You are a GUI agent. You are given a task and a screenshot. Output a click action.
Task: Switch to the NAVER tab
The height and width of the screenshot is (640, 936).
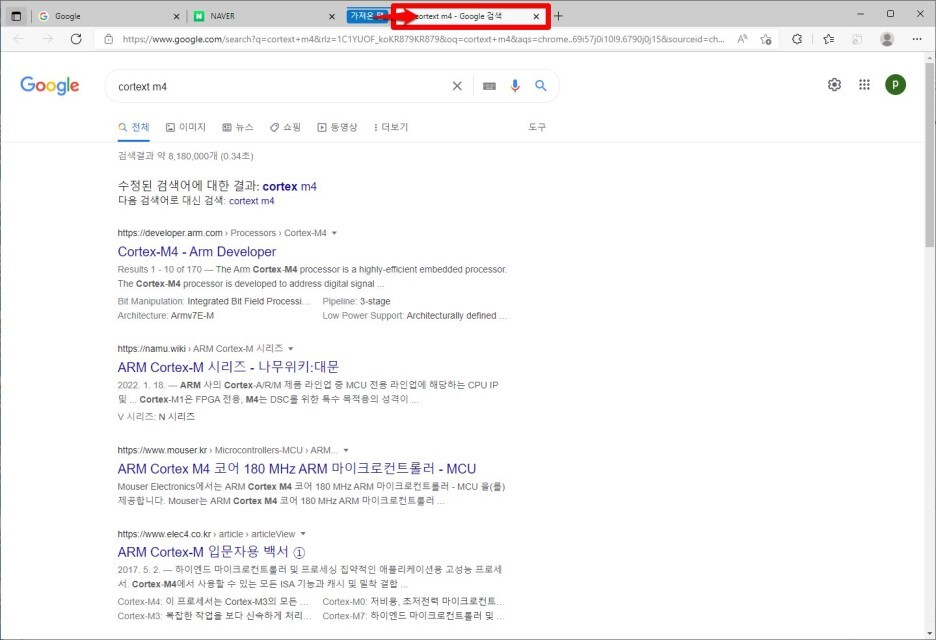264,16
